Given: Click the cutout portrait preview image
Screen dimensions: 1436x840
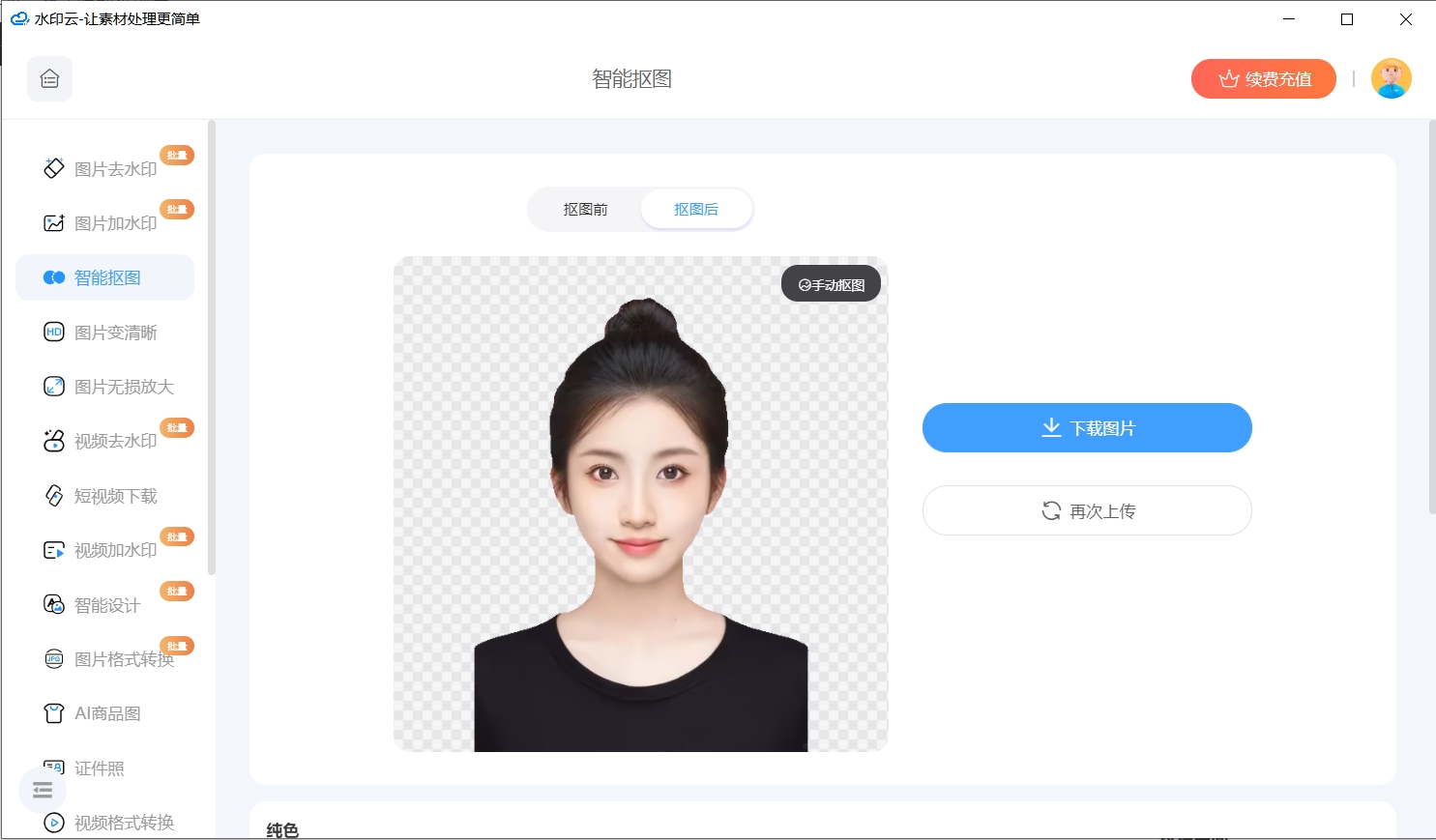Looking at the screenshot, I should (x=640, y=522).
